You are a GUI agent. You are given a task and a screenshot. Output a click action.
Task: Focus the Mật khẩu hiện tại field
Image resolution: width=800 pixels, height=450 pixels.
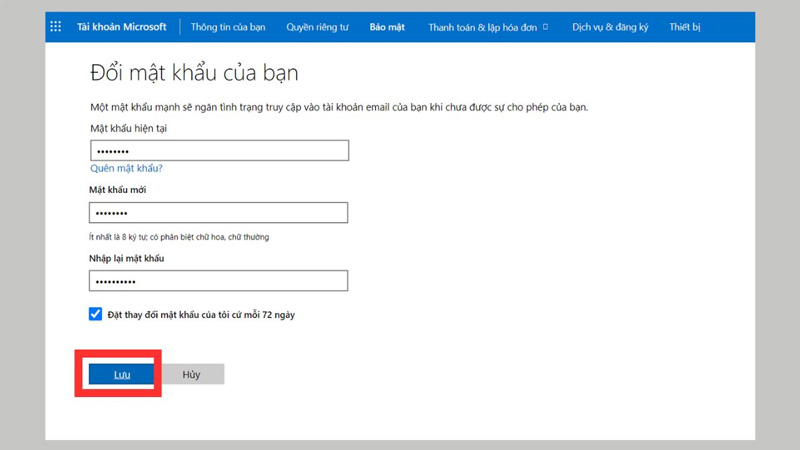219,151
